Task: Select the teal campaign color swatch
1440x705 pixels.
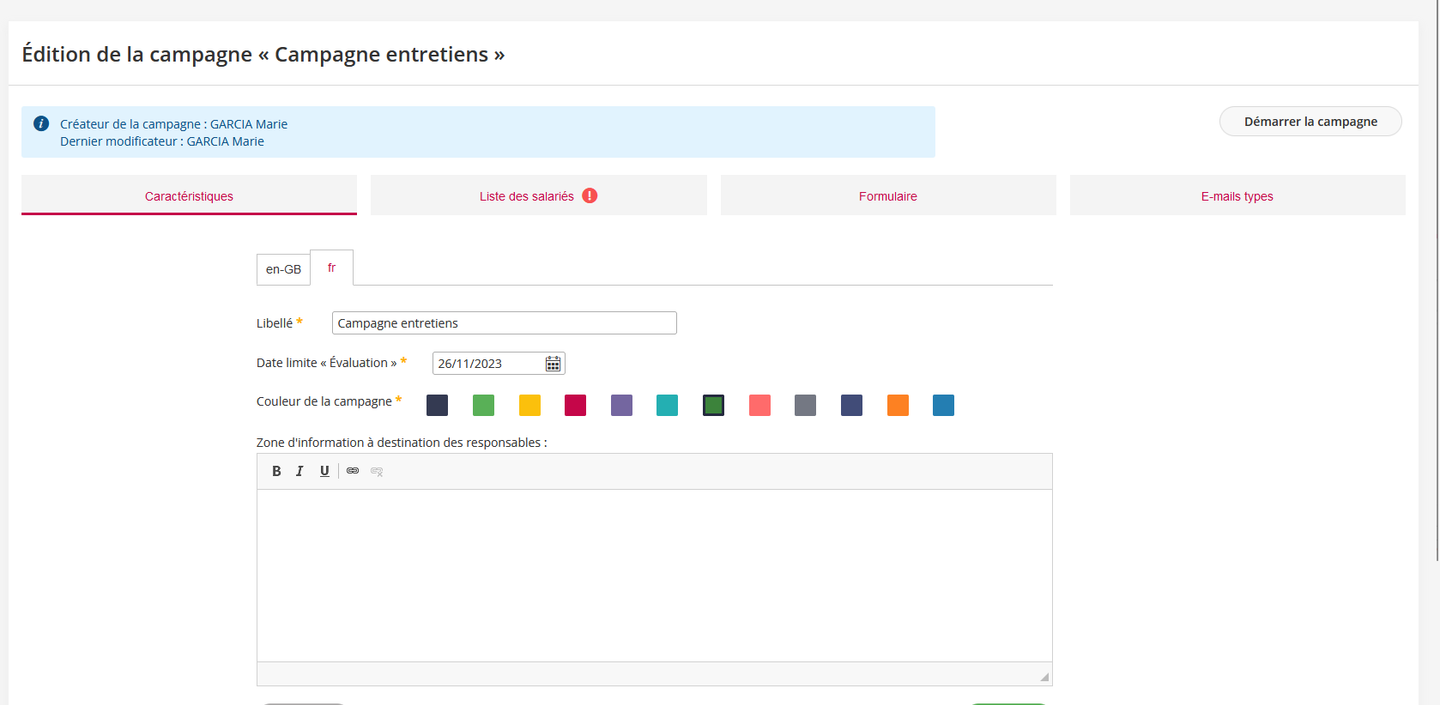Action: [x=667, y=405]
